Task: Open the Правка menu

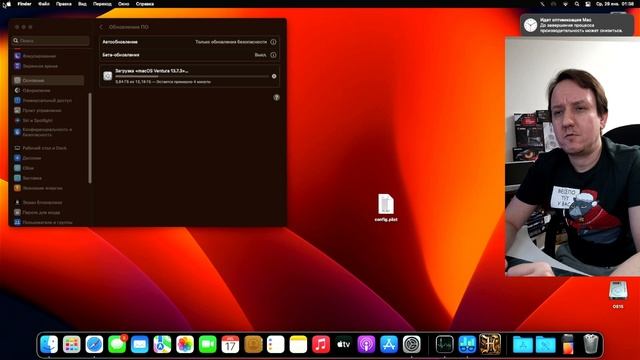Action: [x=64, y=4]
